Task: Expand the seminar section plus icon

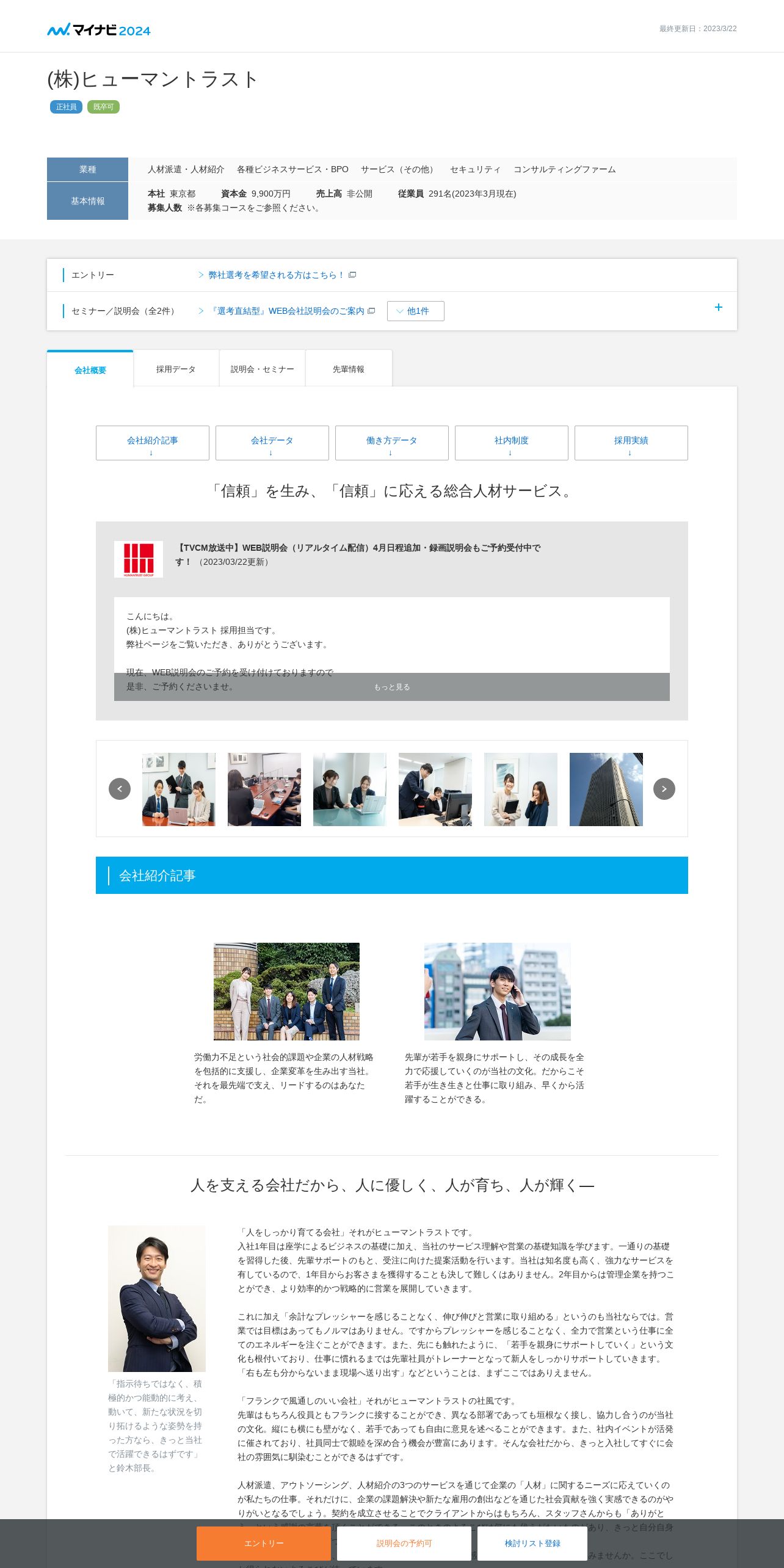Action: pyautogui.click(x=719, y=307)
